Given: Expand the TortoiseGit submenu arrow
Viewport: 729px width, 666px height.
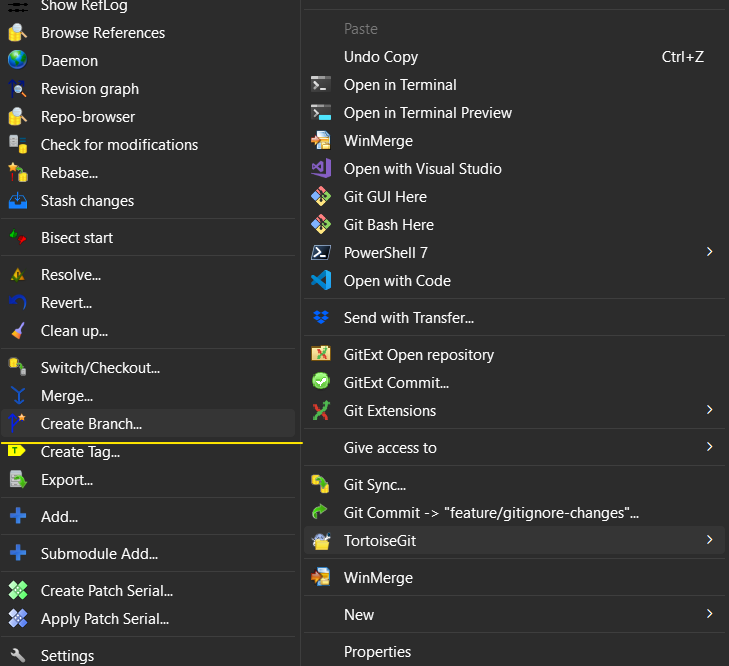Looking at the screenshot, I should click(x=709, y=539).
